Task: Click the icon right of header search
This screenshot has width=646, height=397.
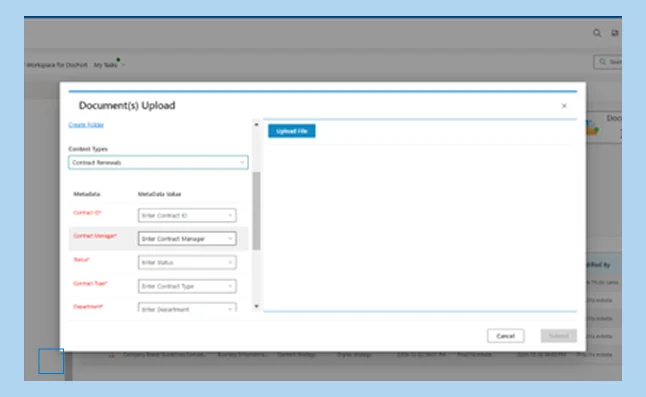Action: click(615, 33)
